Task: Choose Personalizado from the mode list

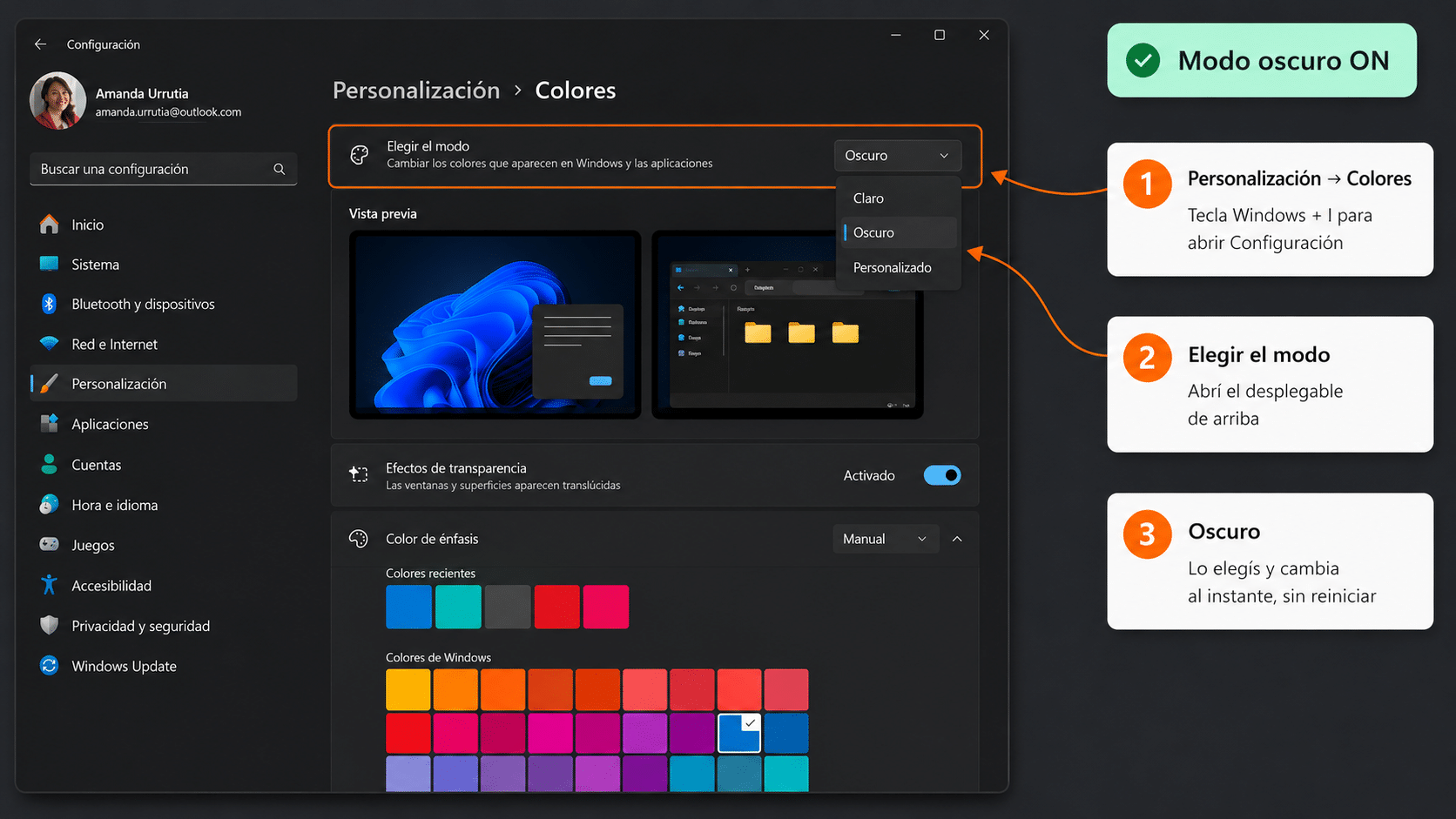Action: coord(899,267)
